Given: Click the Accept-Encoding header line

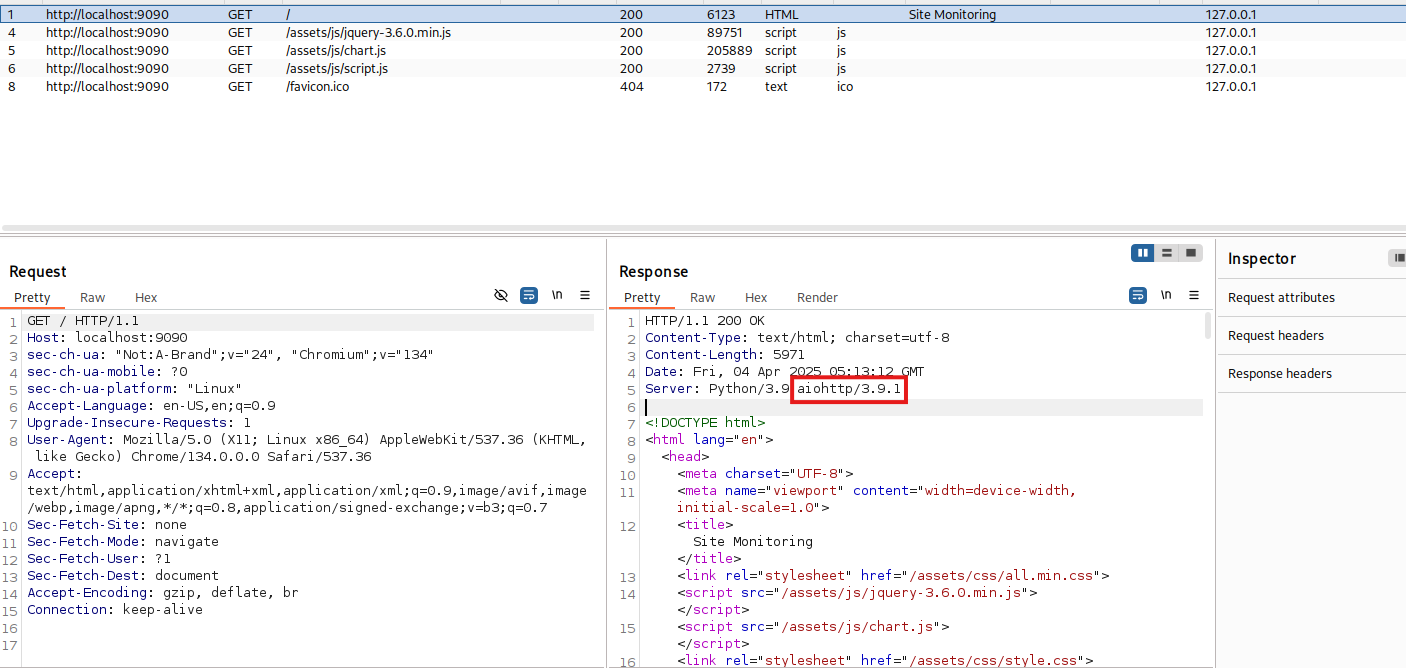Looking at the screenshot, I should pyautogui.click(x=163, y=593).
